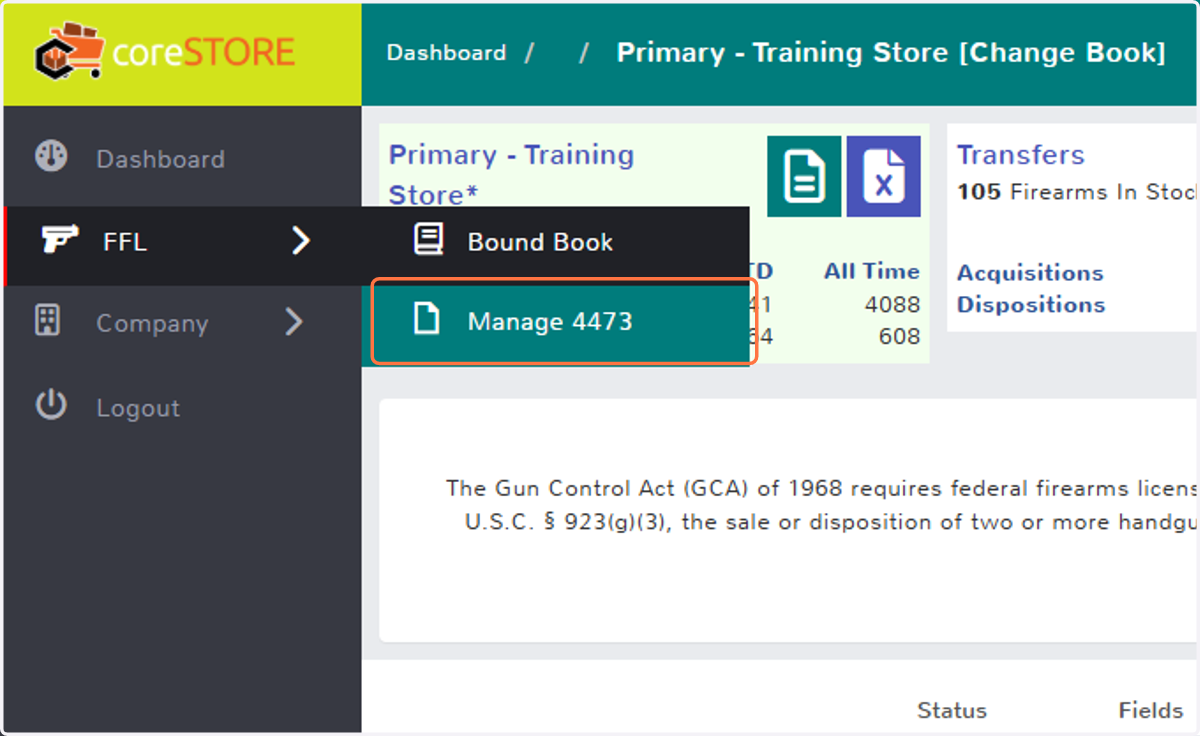Open the Transfers heading link
This screenshot has width=1200, height=736.
[x=1020, y=155]
